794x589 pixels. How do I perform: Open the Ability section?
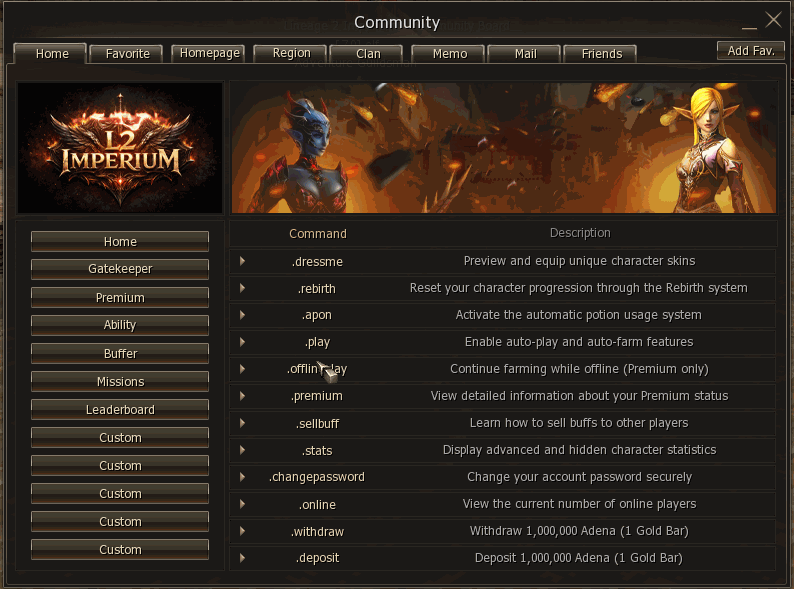pyautogui.click(x=120, y=325)
